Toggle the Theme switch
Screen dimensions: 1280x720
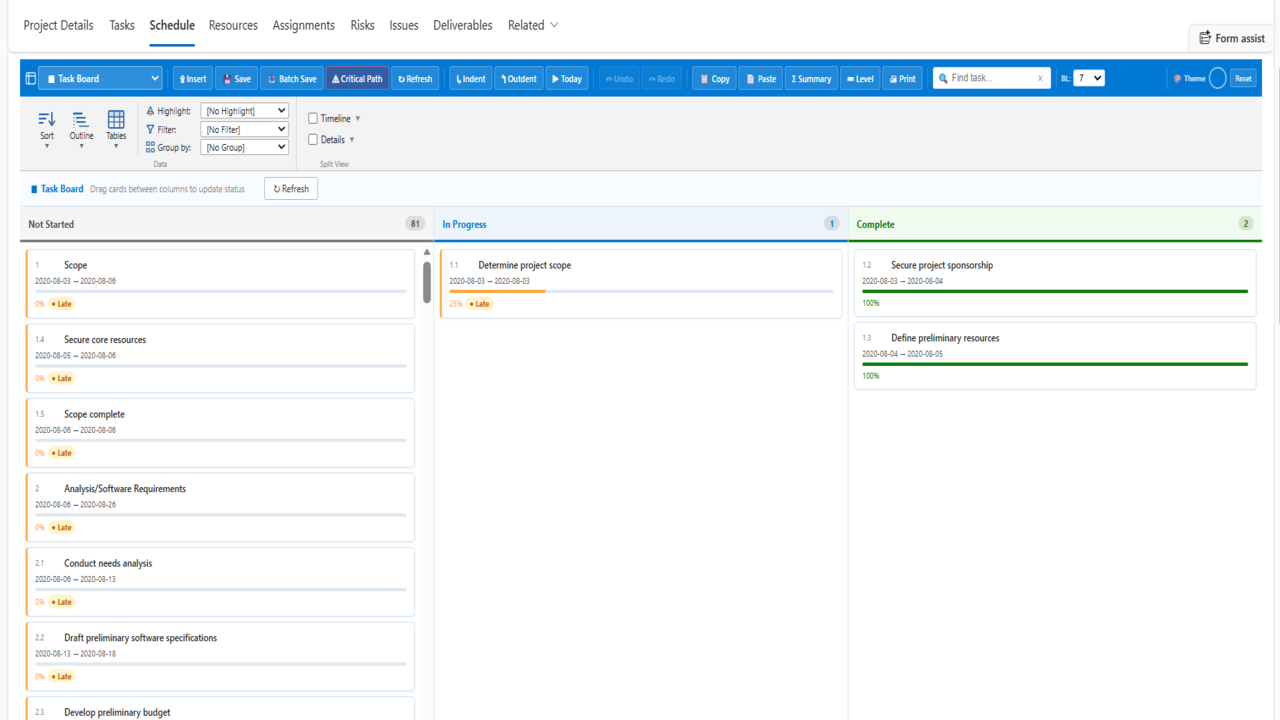pyautogui.click(x=1217, y=78)
